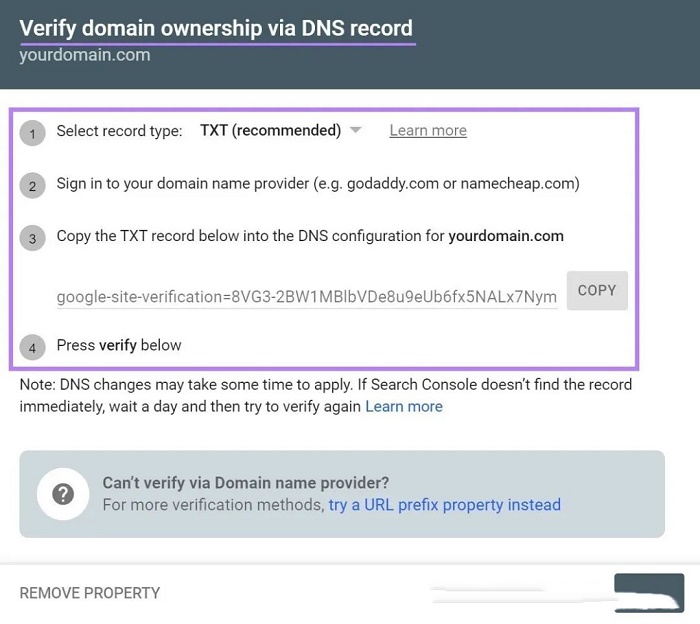The width and height of the screenshot is (700, 624).
Task: Try a URL prefix property instead
Action: (x=444, y=505)
